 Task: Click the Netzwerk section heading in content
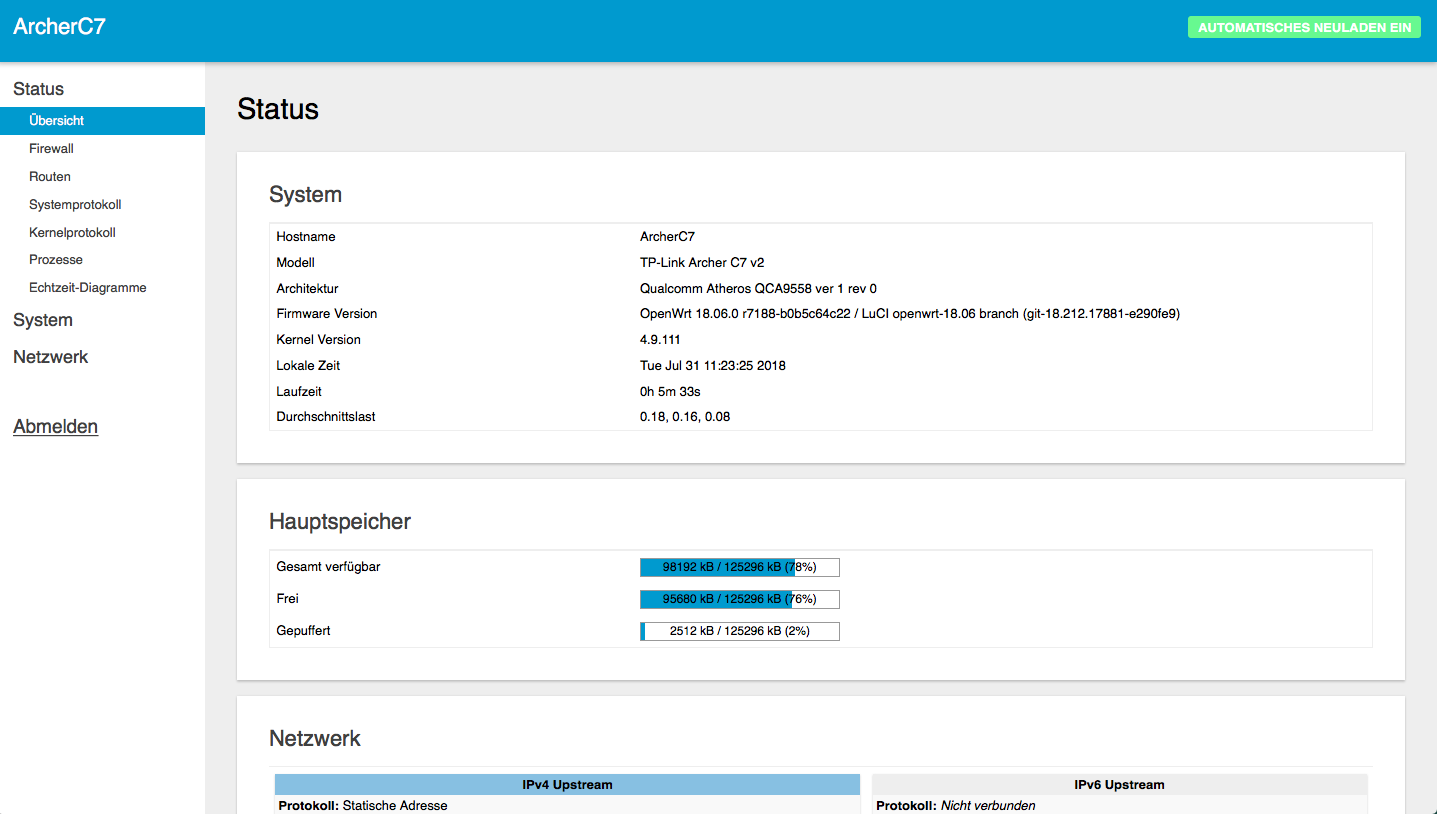point(315,739)
